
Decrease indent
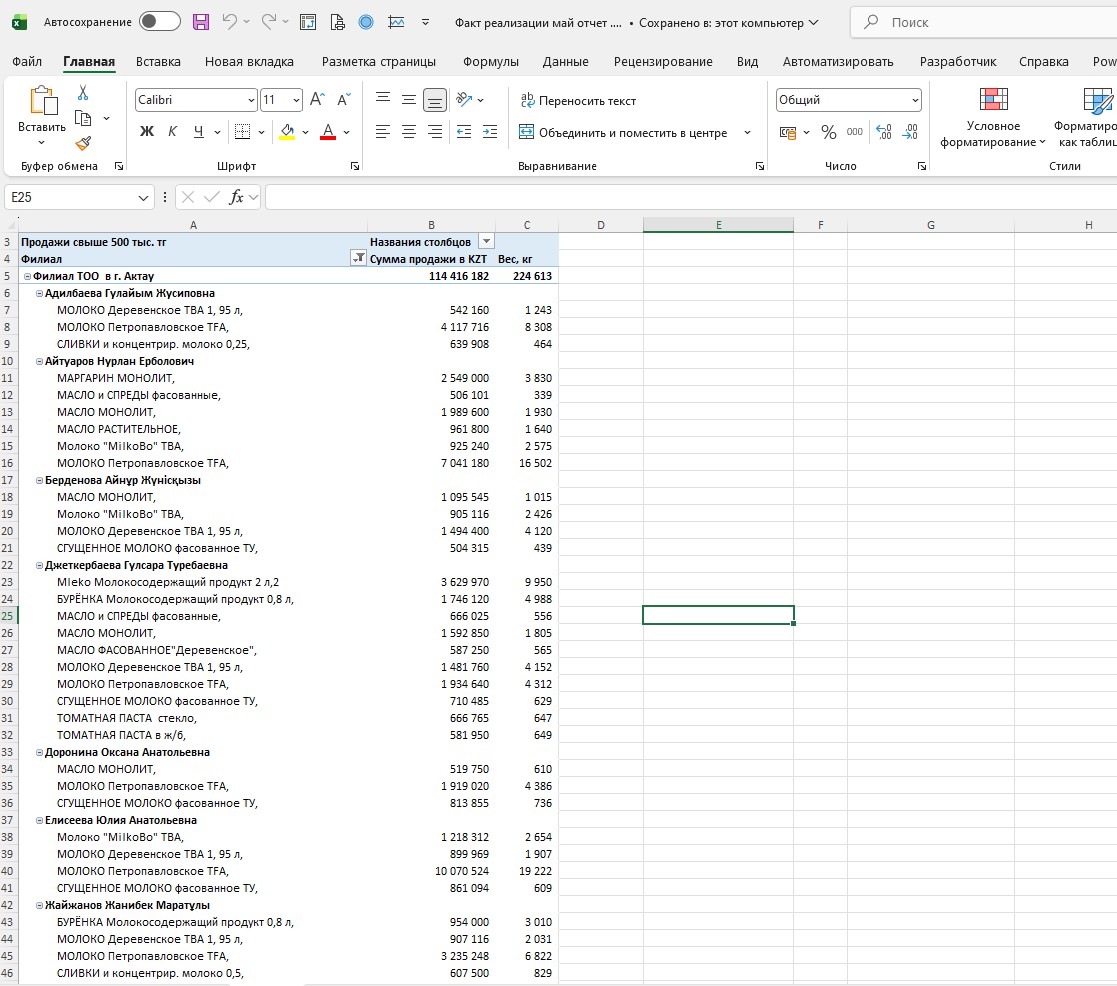pyautogui.click(x=464, y=132)
